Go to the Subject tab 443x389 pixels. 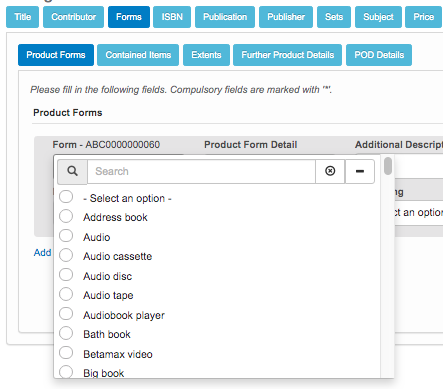[x=378, y=17]
